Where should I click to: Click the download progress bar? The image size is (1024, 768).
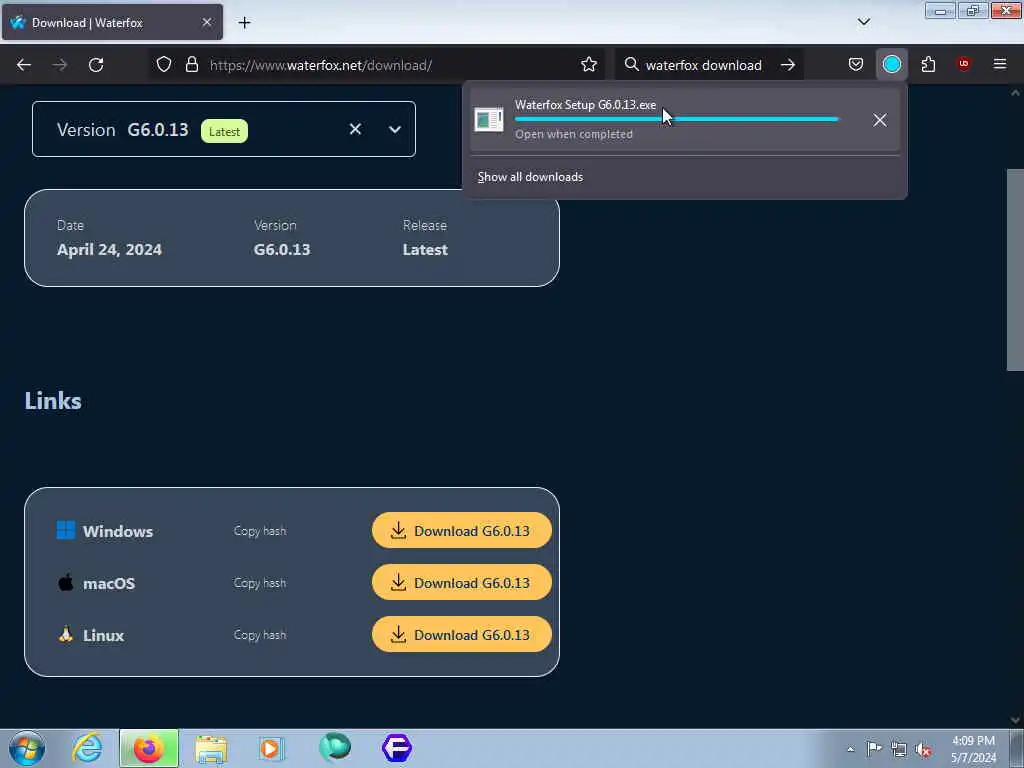(676, 120)
